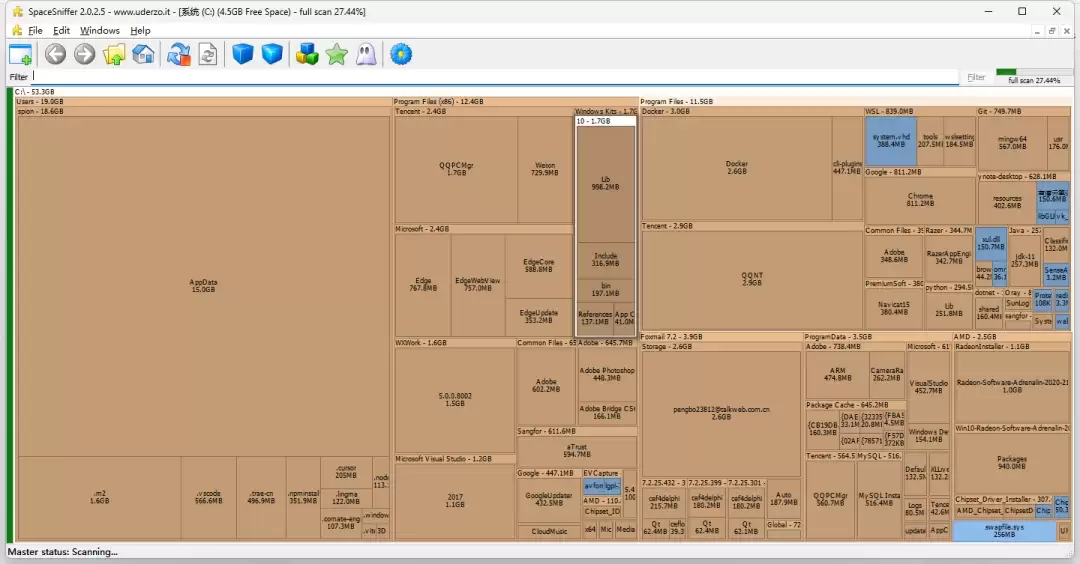Select the QQPCMgr 1.7GB block
Viewport: 1080px width, 564px height.
click(456, 169)
